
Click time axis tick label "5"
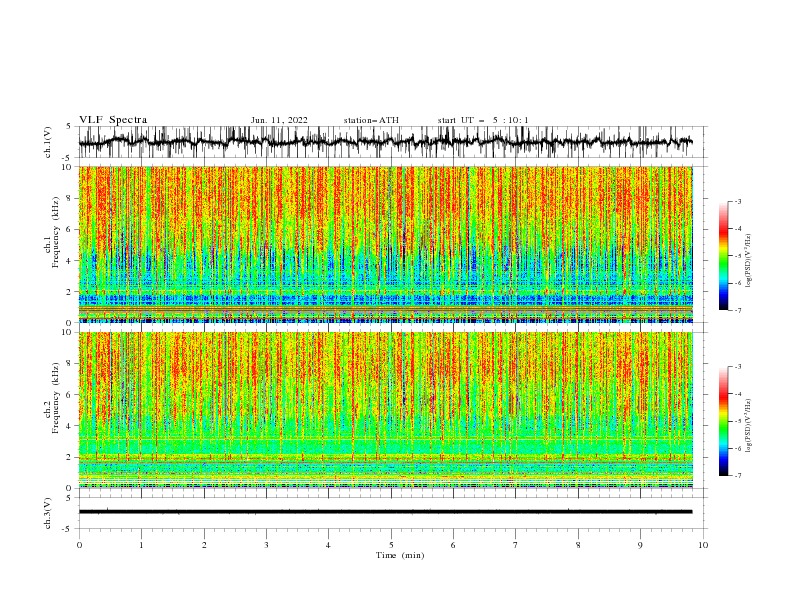pyautogui.click(x=391, y=545)
